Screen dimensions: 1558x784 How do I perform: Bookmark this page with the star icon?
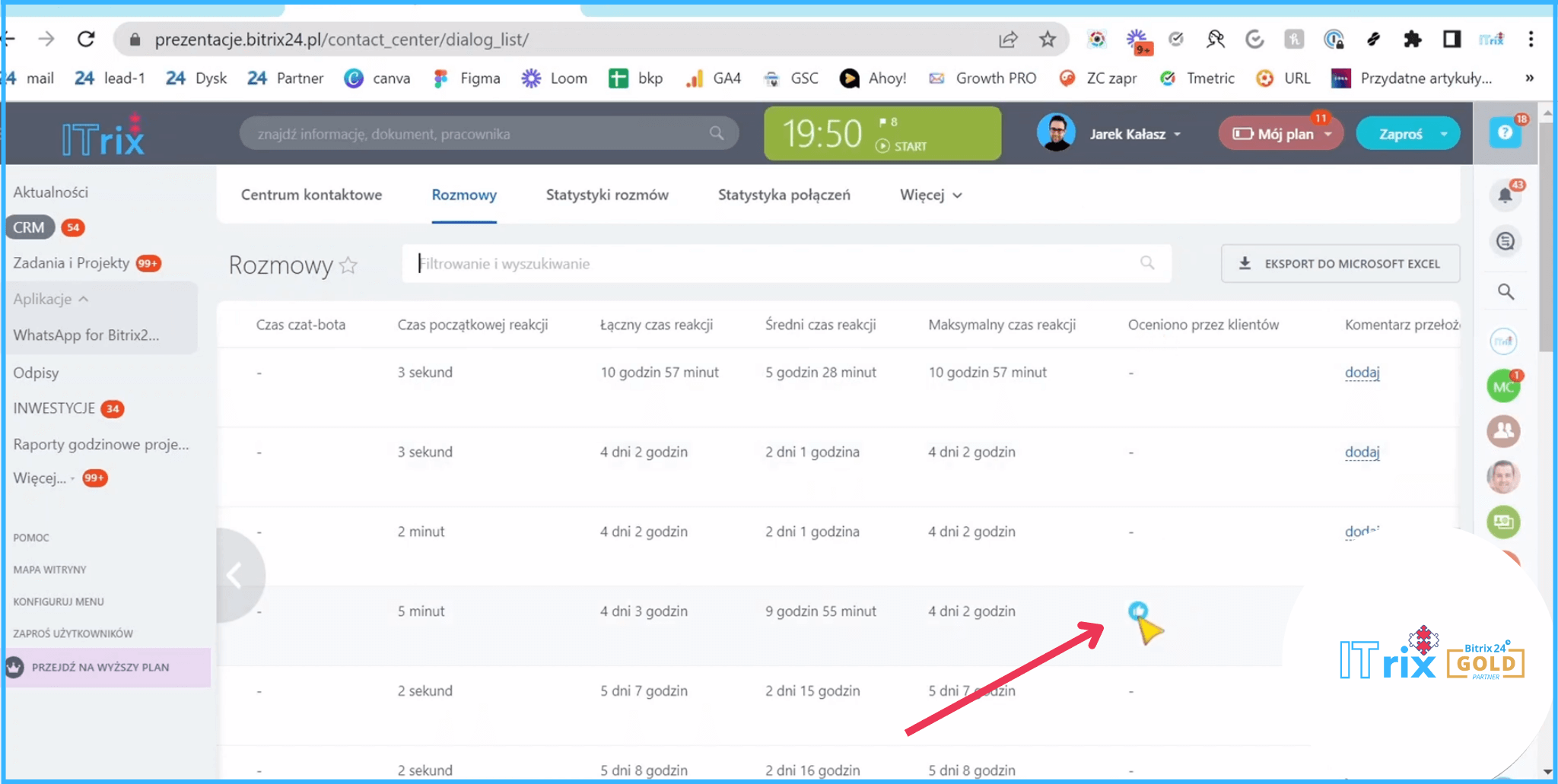(1048, 40)
